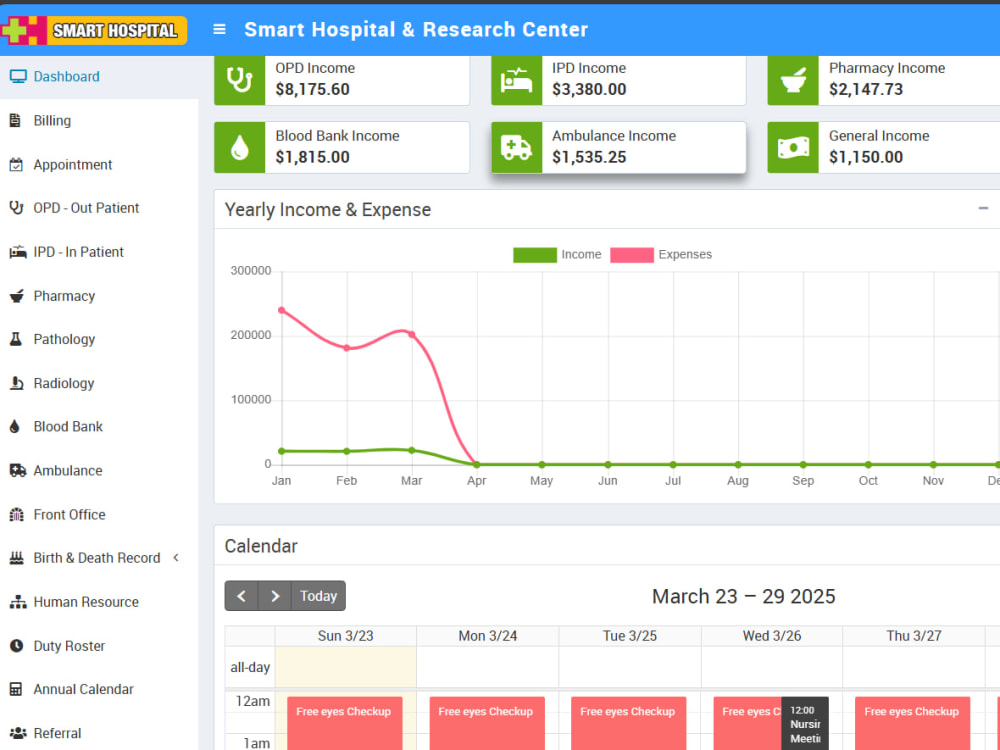1000x750 pixels.
Task: Click the Today calendar button
Action: point(318,596)
